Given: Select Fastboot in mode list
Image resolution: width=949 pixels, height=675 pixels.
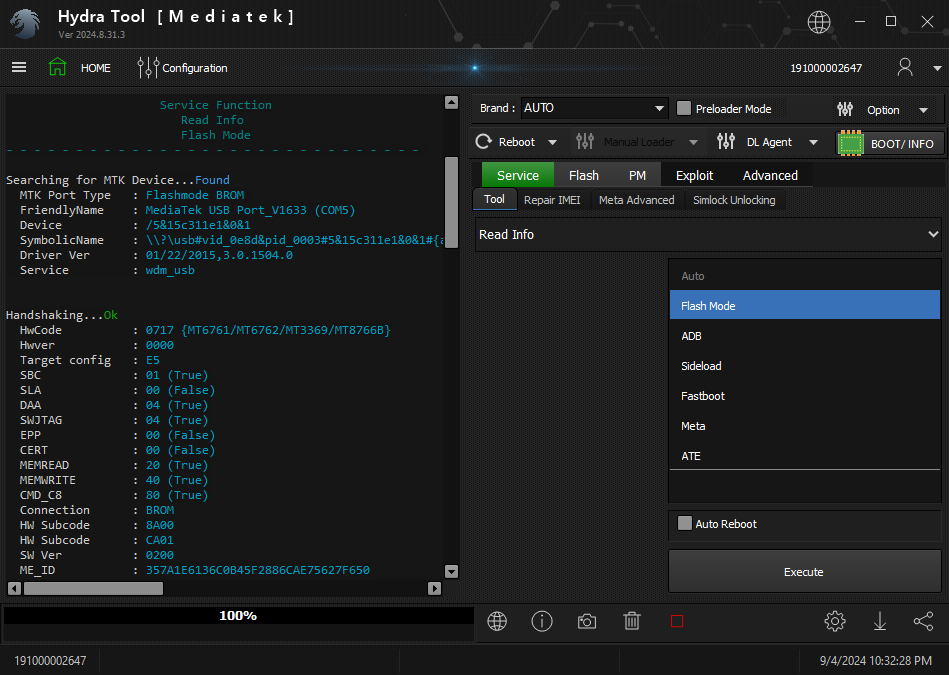Looking at the screenshot, I should click(804, 395).
